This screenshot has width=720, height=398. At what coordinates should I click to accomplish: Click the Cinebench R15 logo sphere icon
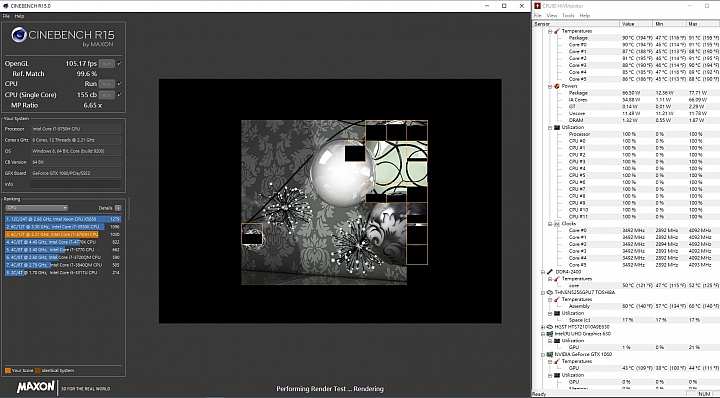pyautogui.click(x=18, y=35)
